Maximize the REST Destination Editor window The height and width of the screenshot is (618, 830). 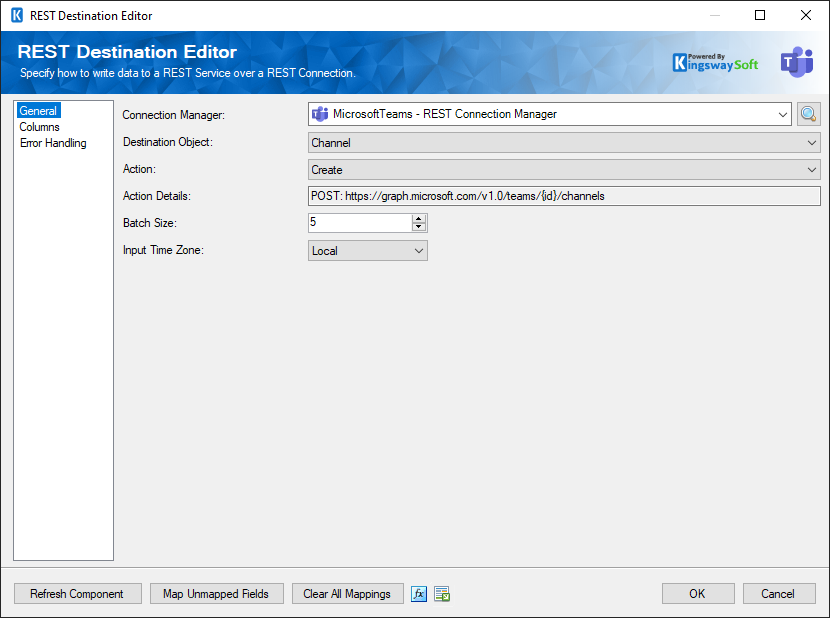(760, 15)
